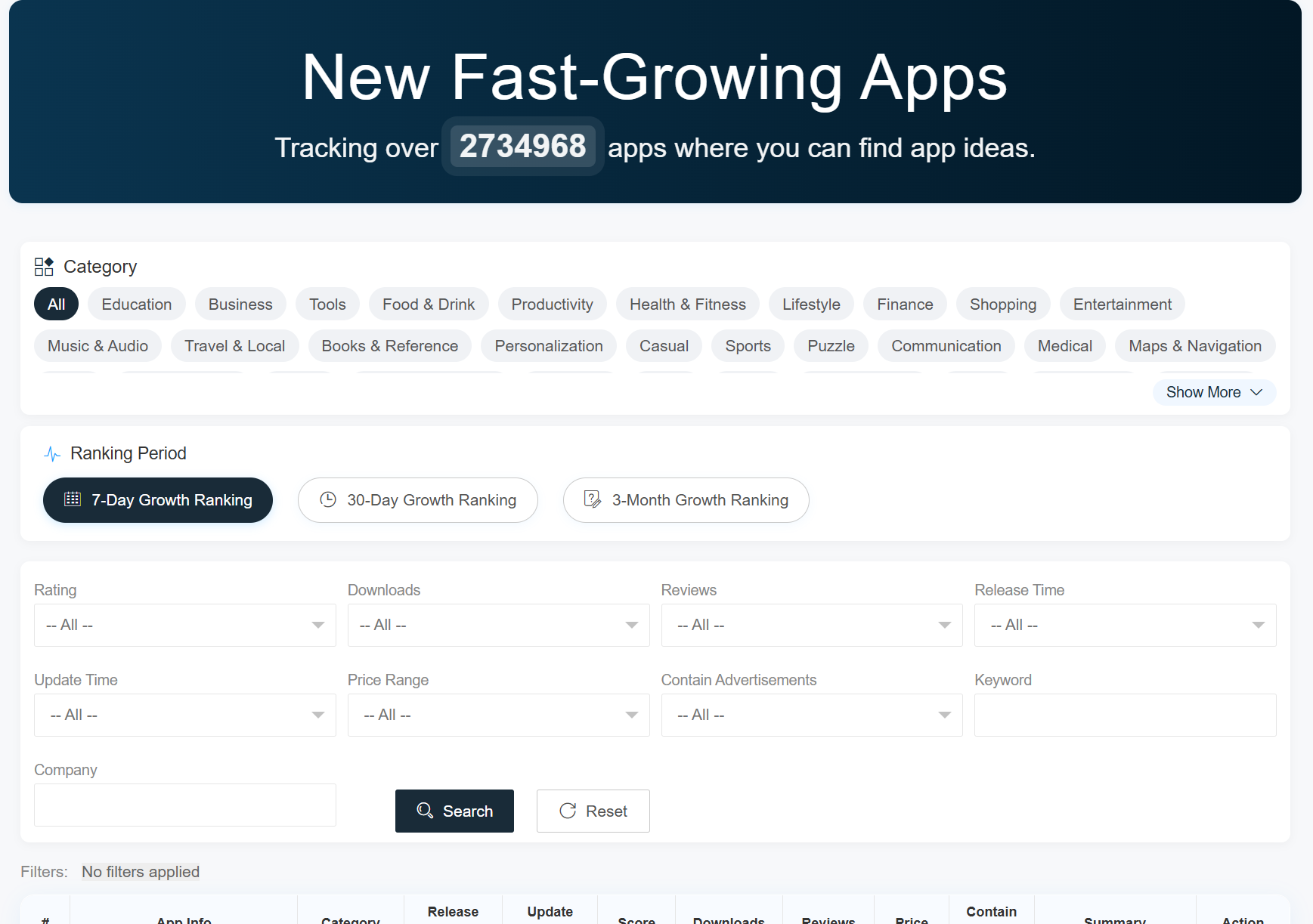1313x924 pixels.
Task: Open the Downloads dropdown
Action: click(498, 625)
